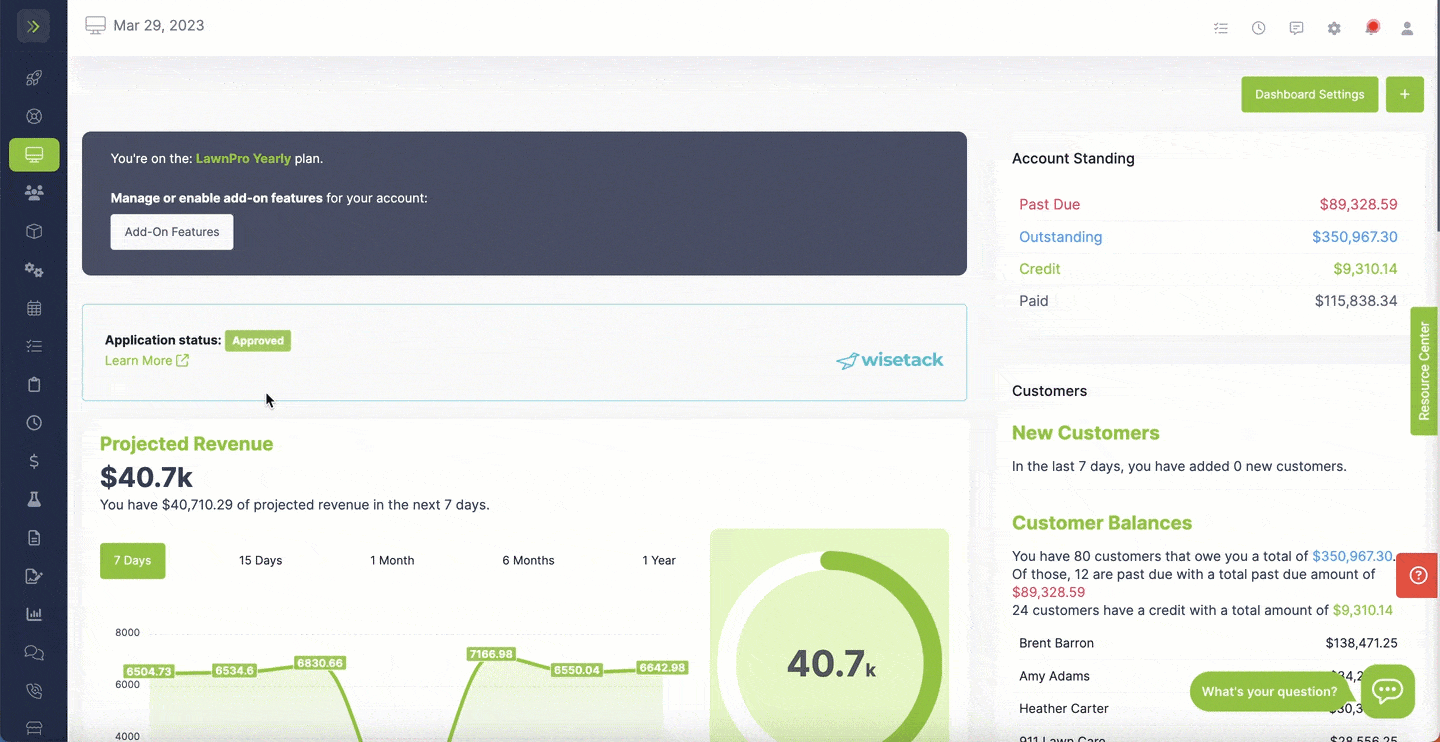Viewport: 1440px width, 742px height.
Task: Click the LawnPro Yearly plan name
Action: tap(243, 158)
